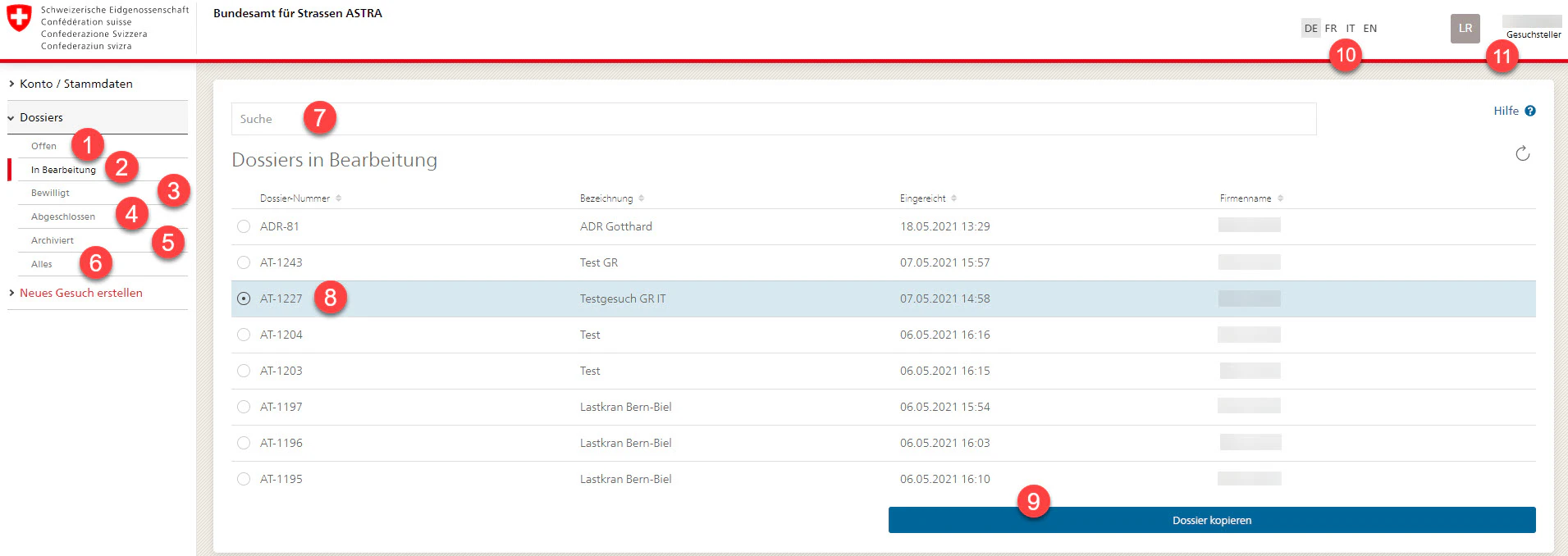This screenshot has height=556, width=1568.
Task: Open the Archiviert dossiers list
Action: 53,240
